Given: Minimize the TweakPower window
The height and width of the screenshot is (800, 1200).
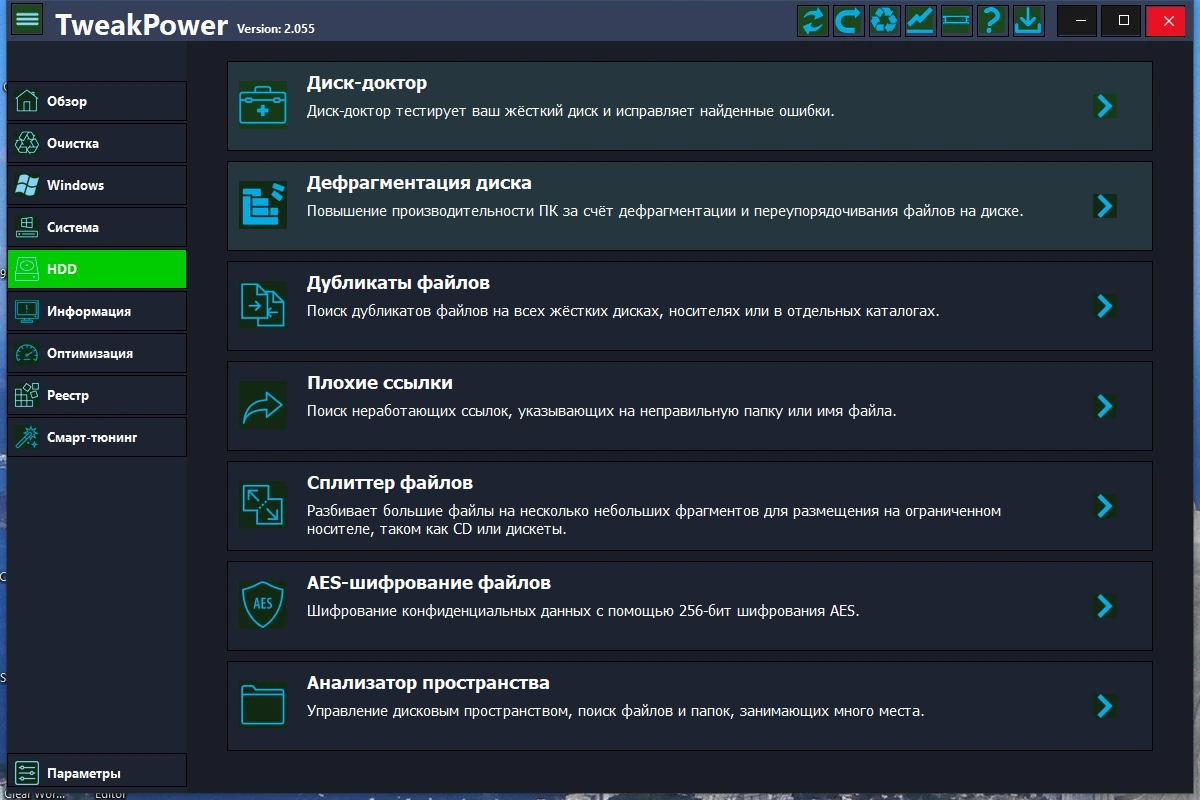Looking at the screenshot, I should coord(1077,20).
